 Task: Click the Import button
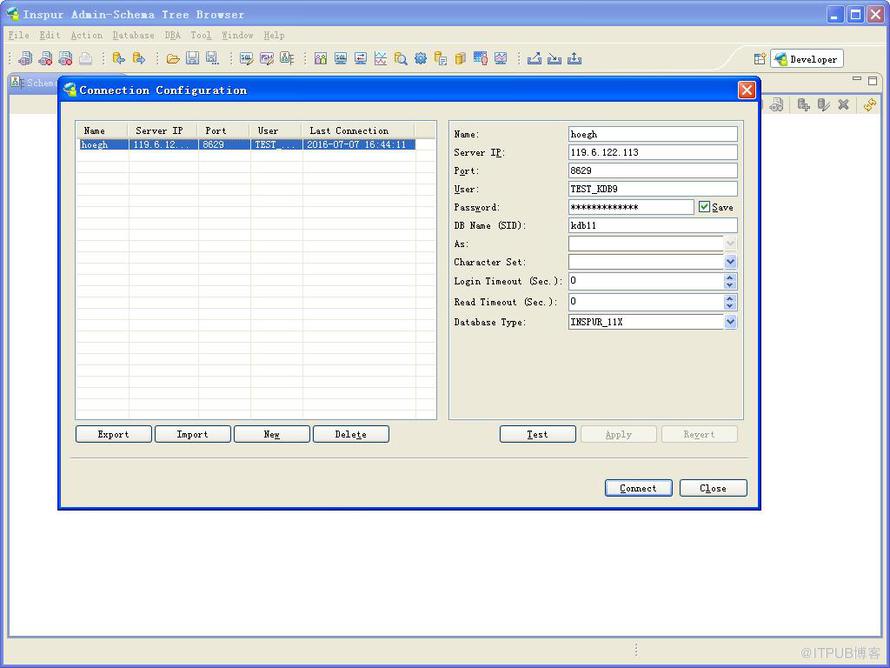click(192, 434)
